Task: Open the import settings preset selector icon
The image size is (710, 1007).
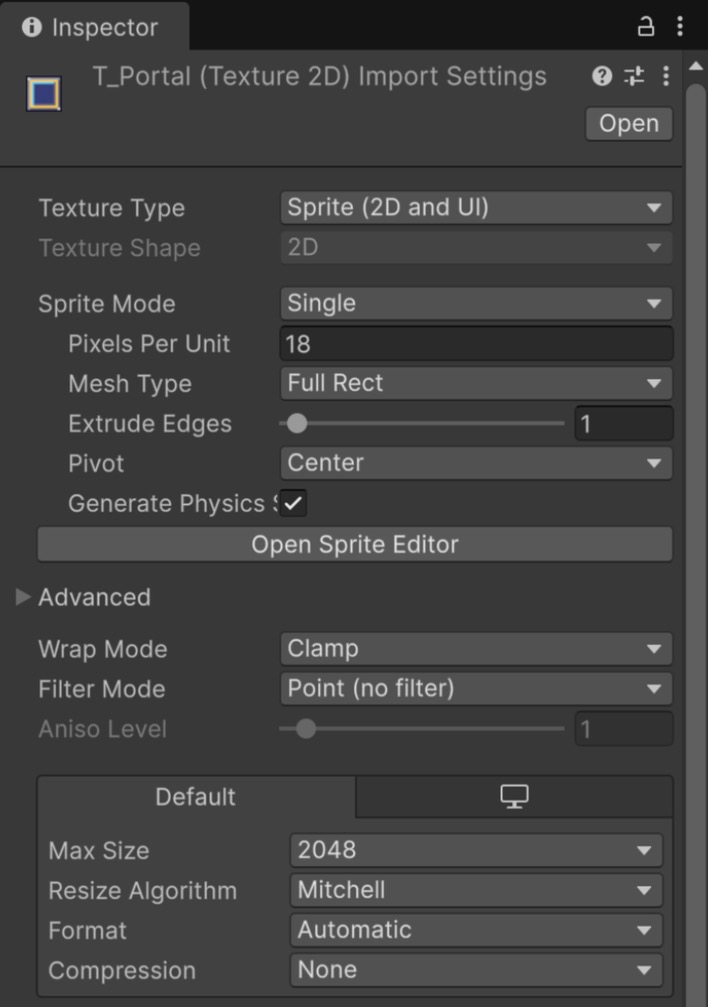Action: (634, 76)
